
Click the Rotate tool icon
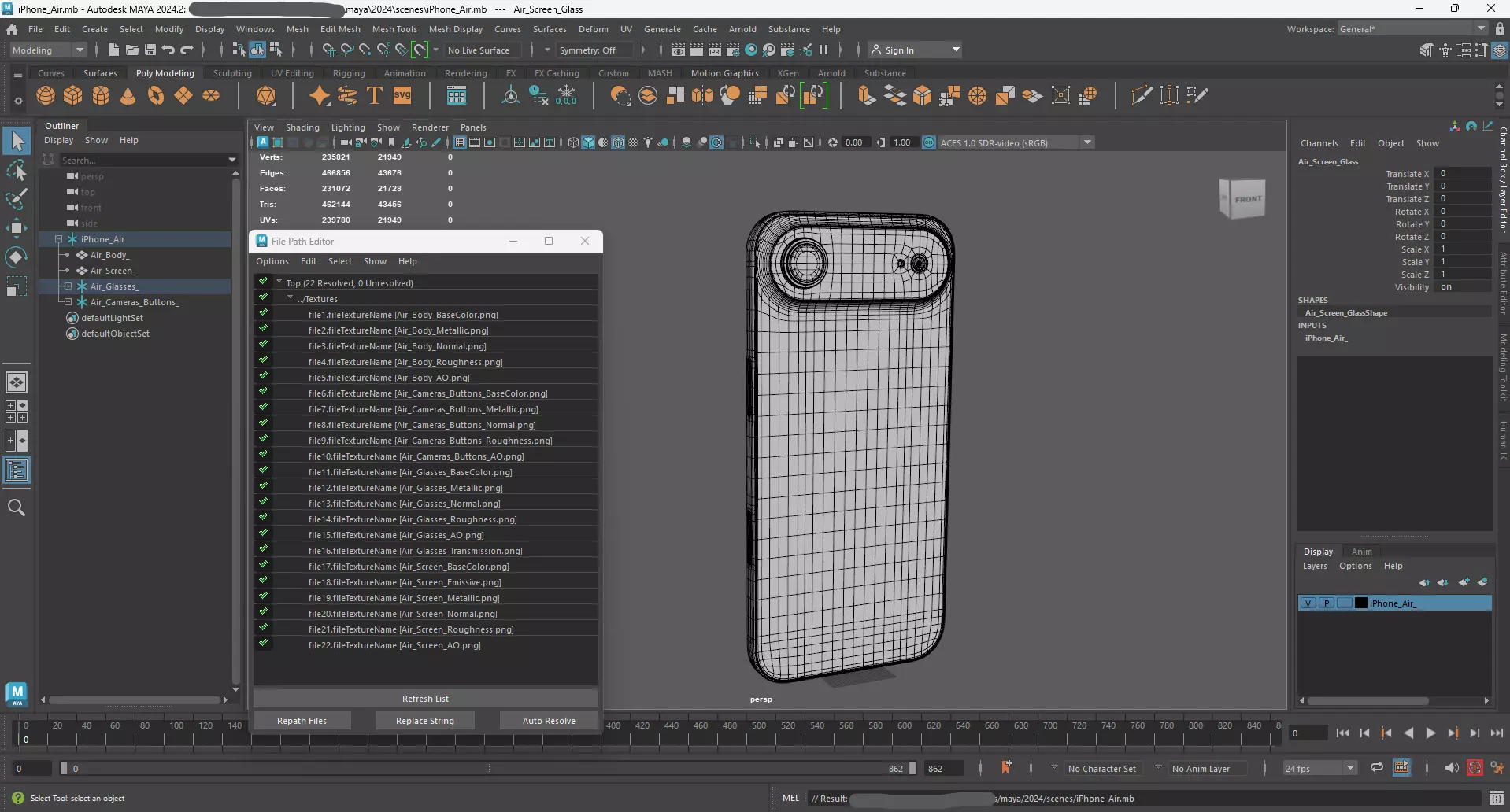[17, 257]
